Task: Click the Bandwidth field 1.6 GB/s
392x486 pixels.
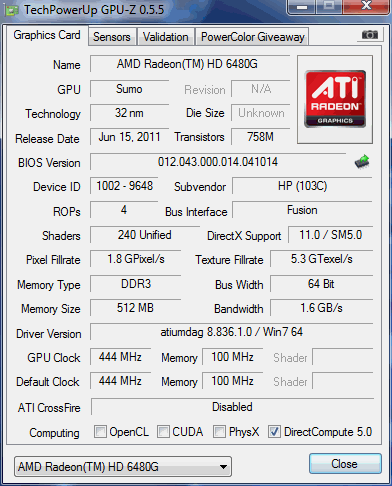Action: pos(321,308)
